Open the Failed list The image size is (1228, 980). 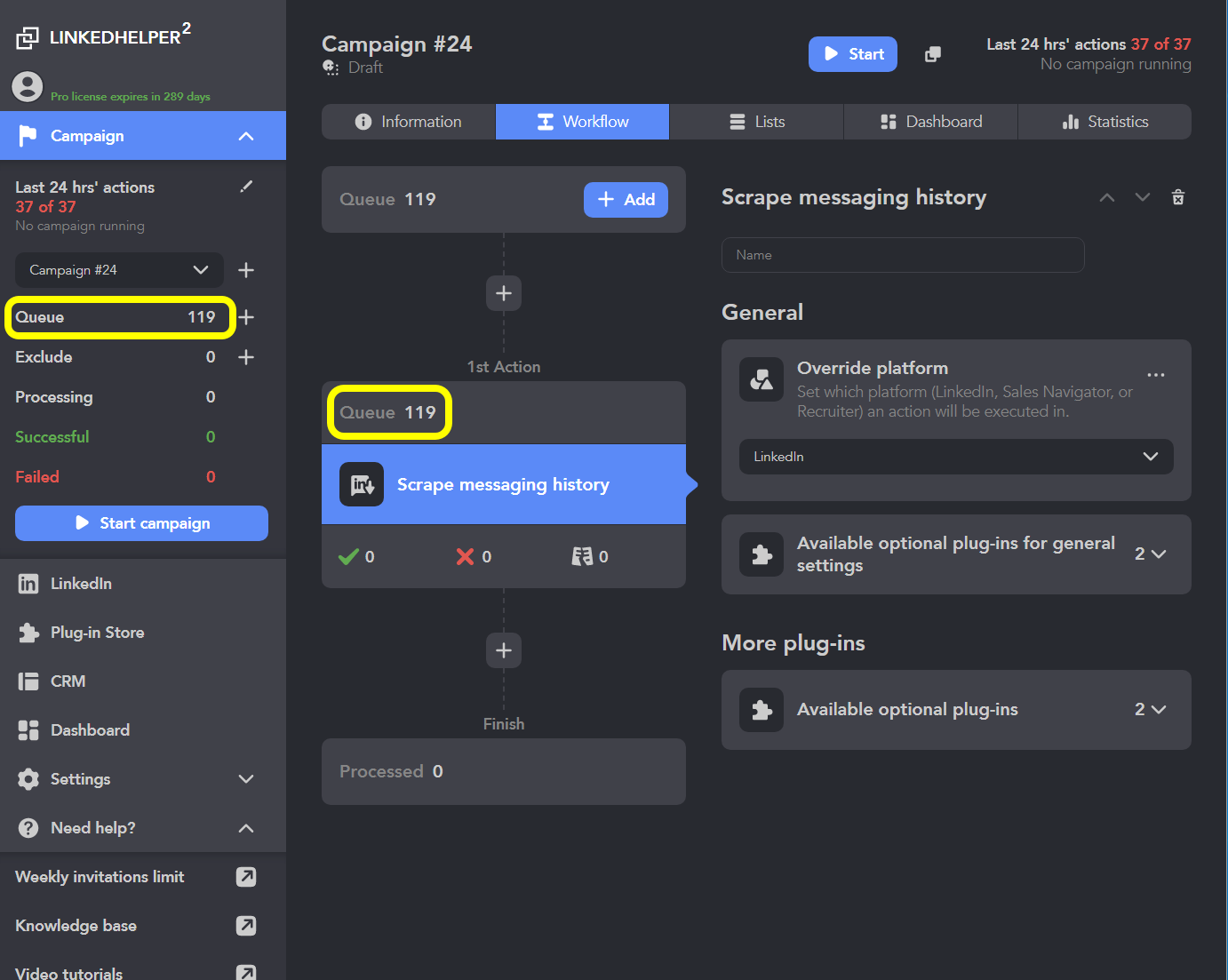[116, 477]
